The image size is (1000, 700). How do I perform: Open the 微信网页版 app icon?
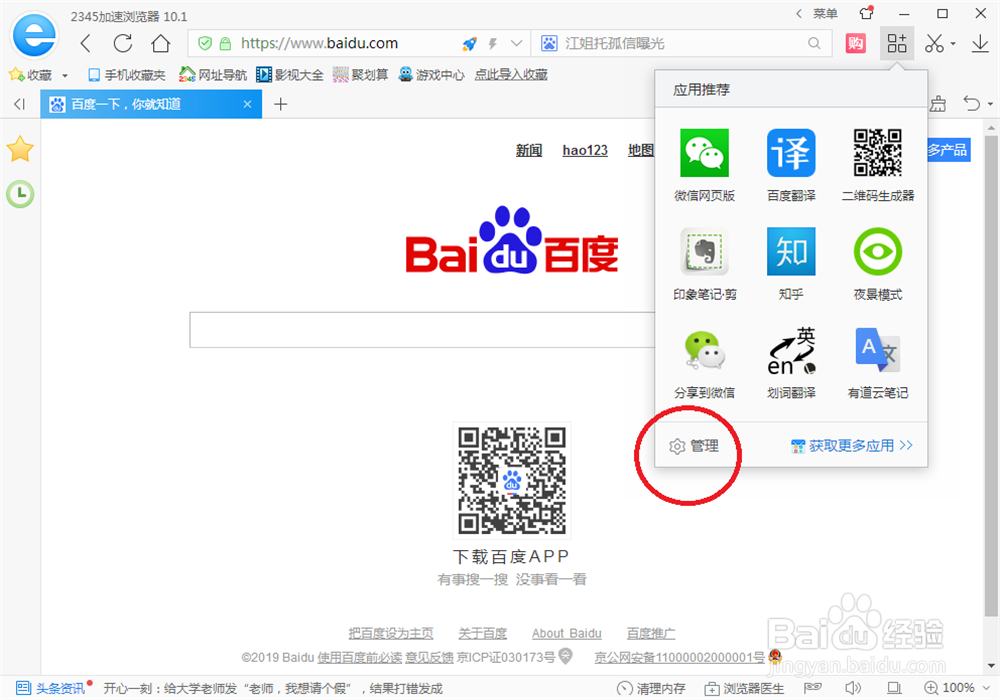point(704,153)
